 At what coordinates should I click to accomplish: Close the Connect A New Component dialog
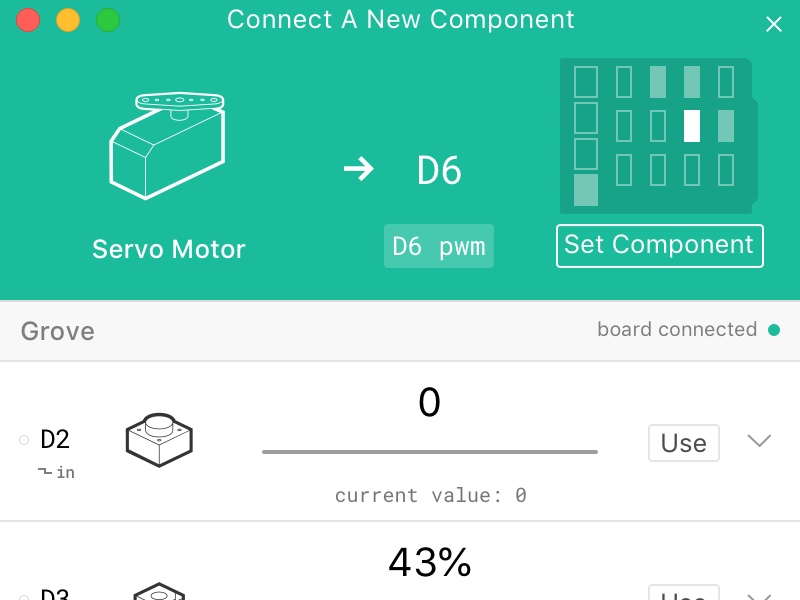tap(773, 24)
